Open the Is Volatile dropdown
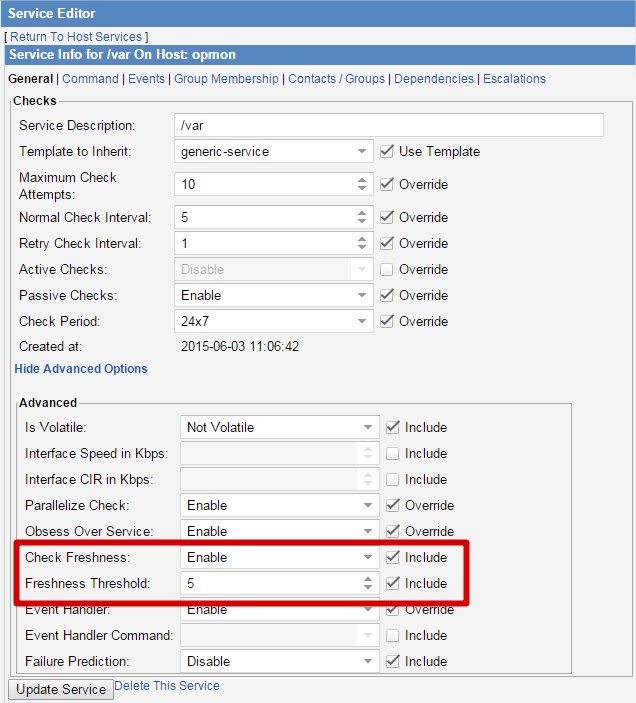 tap(282, 427)
